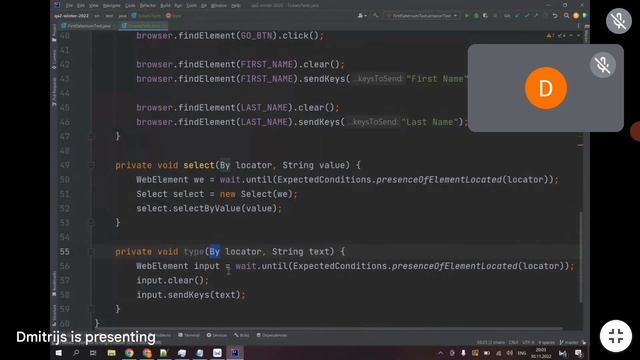Show hidden tray icons chevron
This screenshot has width=640, height=360.
[x=441, y=353]
